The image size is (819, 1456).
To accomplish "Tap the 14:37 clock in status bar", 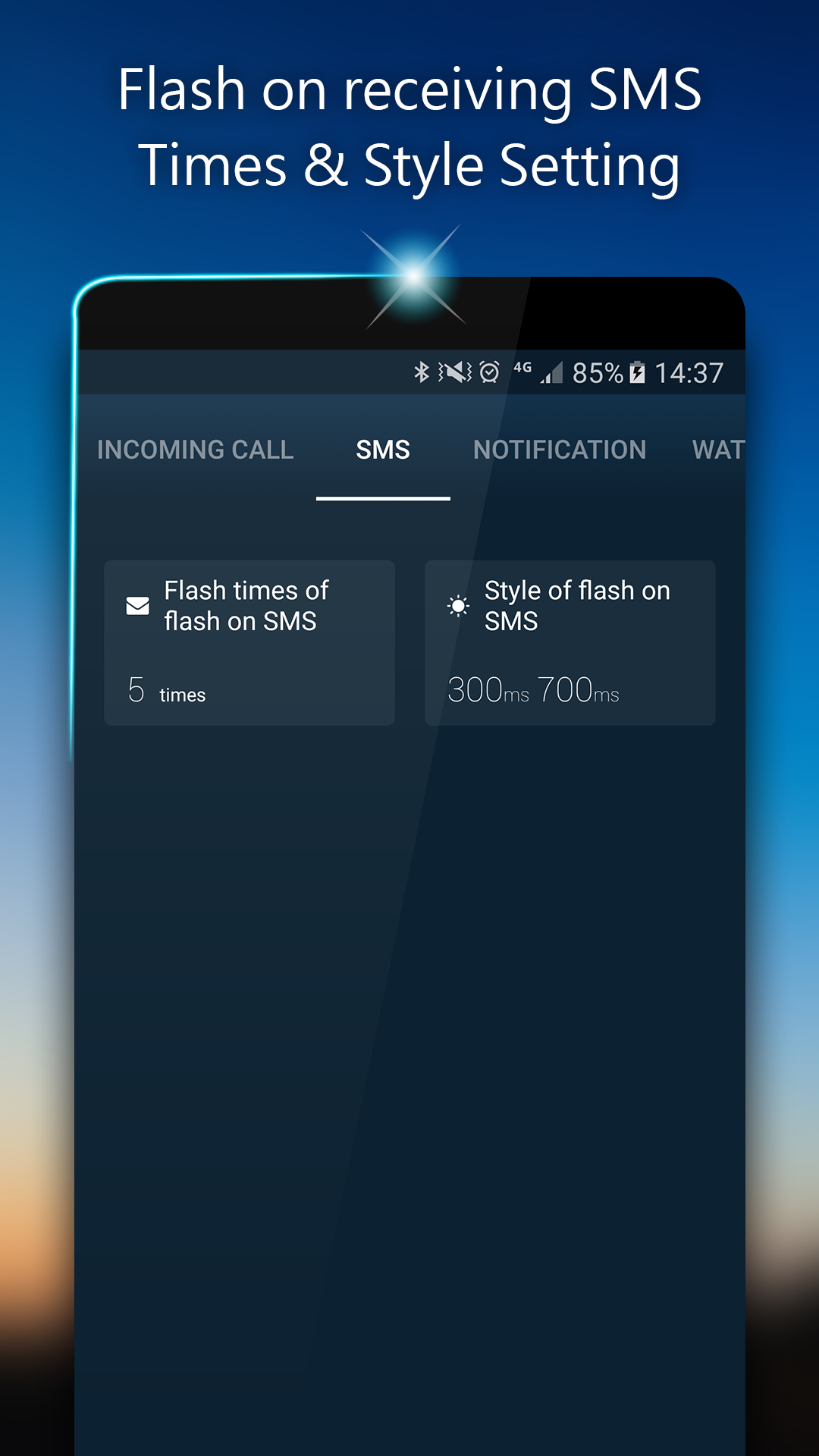I will (x=689, y=373).
